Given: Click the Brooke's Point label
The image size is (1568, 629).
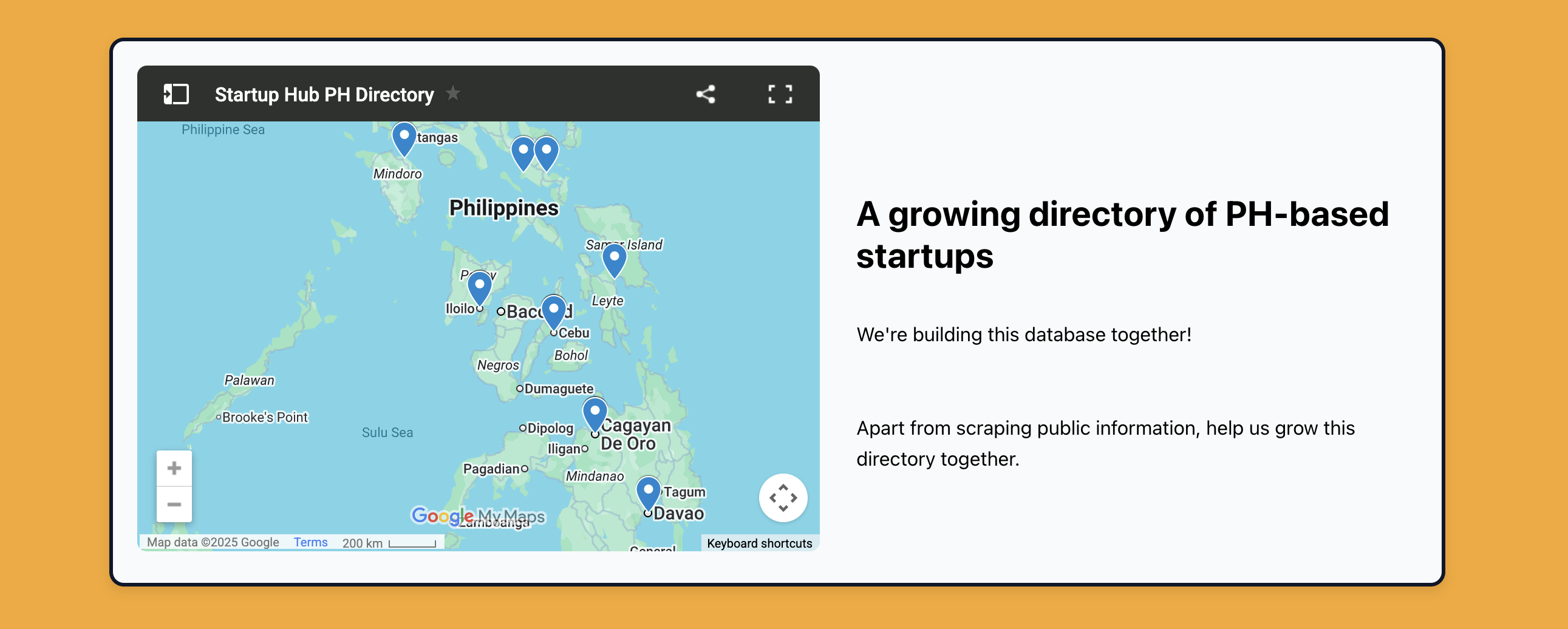Looking at the screenshot, I should [x=265, y=417].
